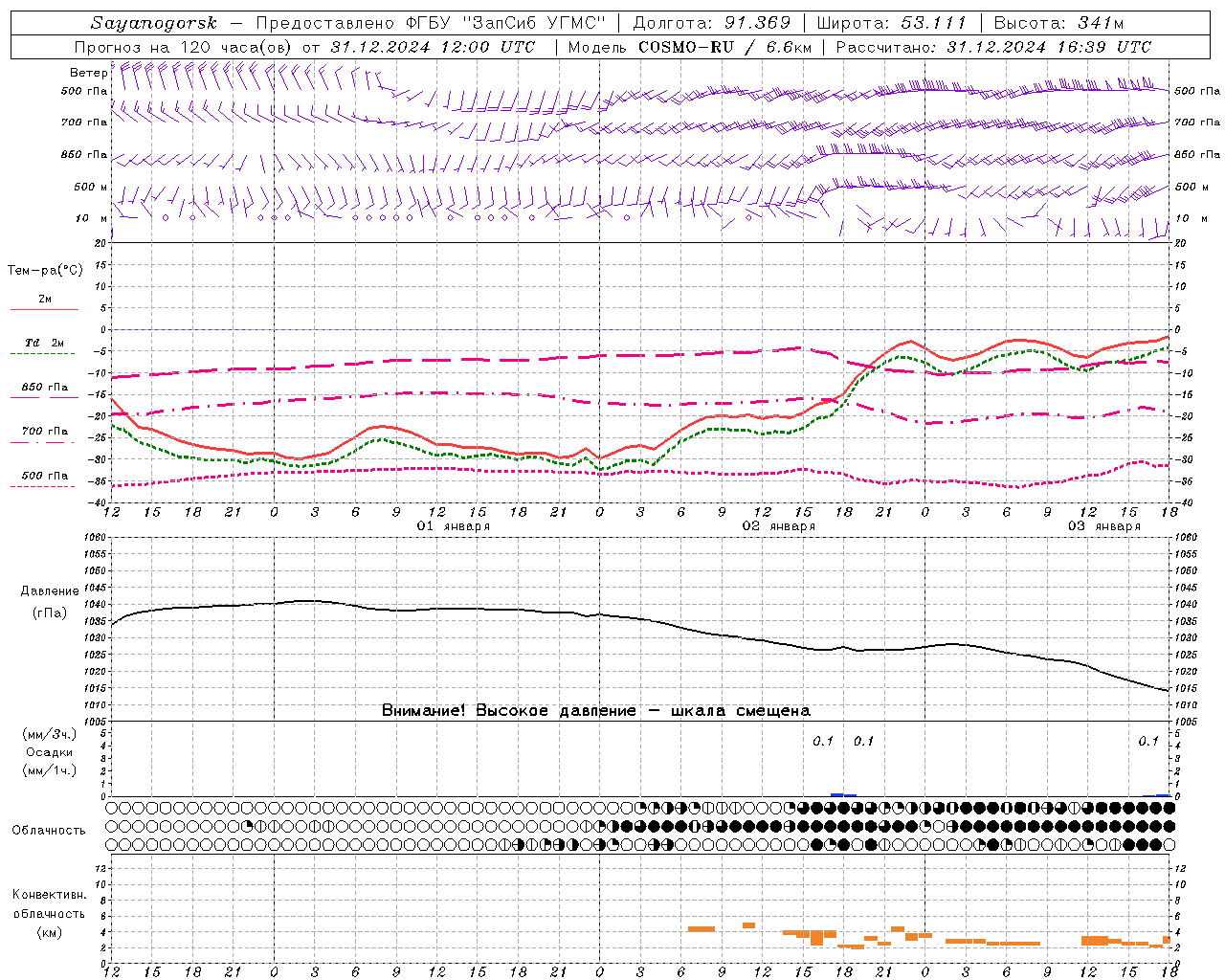The image size is (1225, 980).
Task: Click the warning "Внимание! Высокое давление — шкала смещена"
Action: point(596,710)
